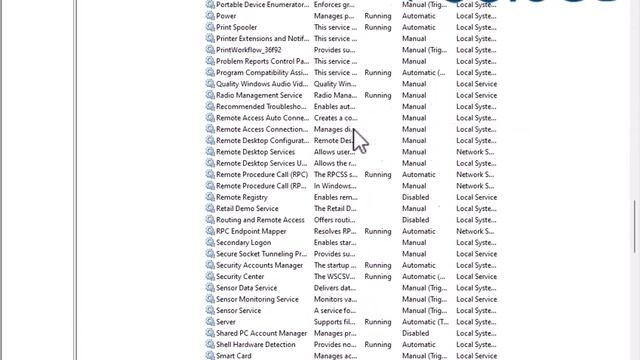640x360 pixels.
Task: Click the gear icon beside Sensor Data Service
Action: coord(210,288)
